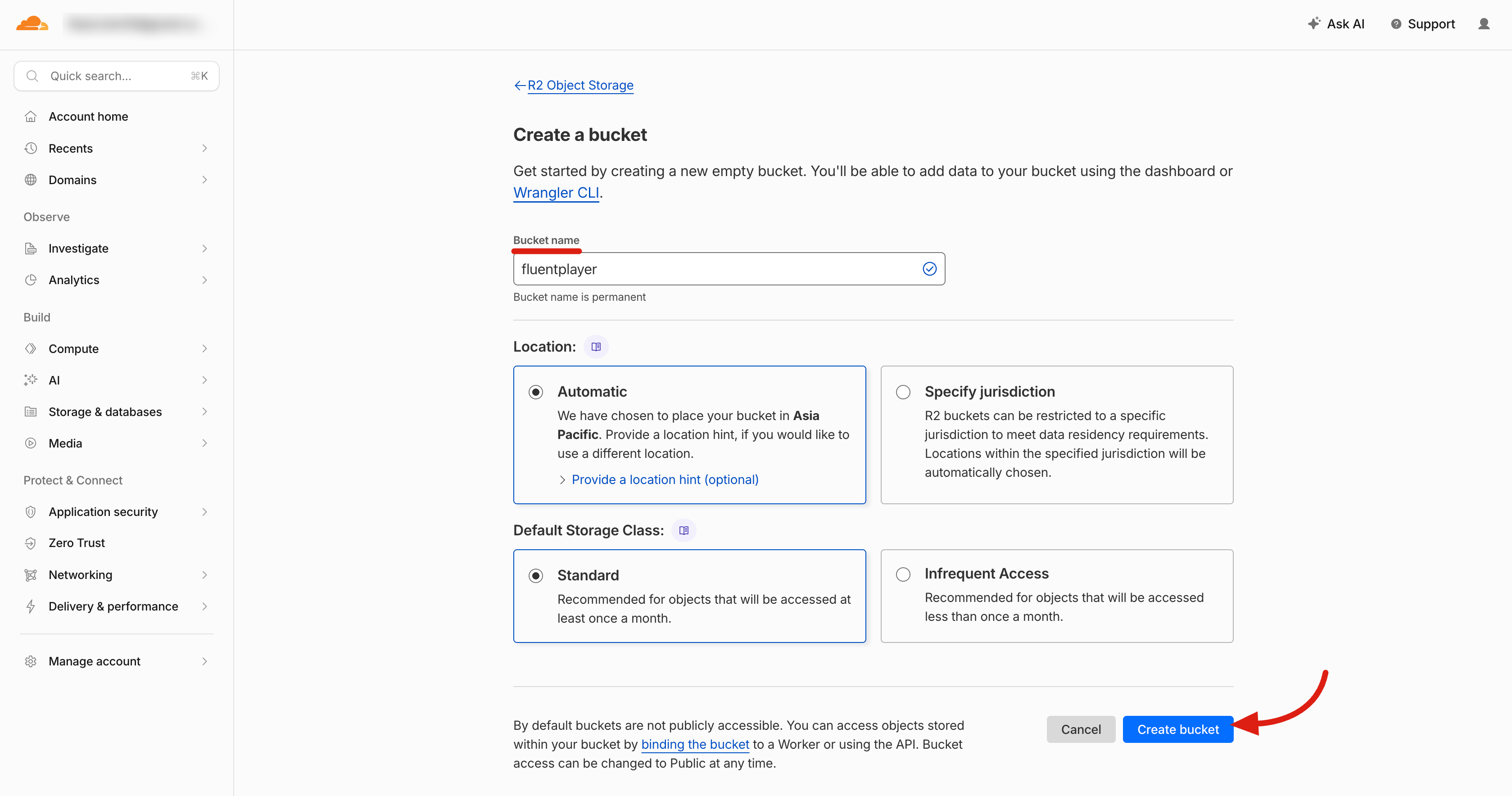Expand the Storage & databases chevron
Screen dimensions: 1512x796
204,412
